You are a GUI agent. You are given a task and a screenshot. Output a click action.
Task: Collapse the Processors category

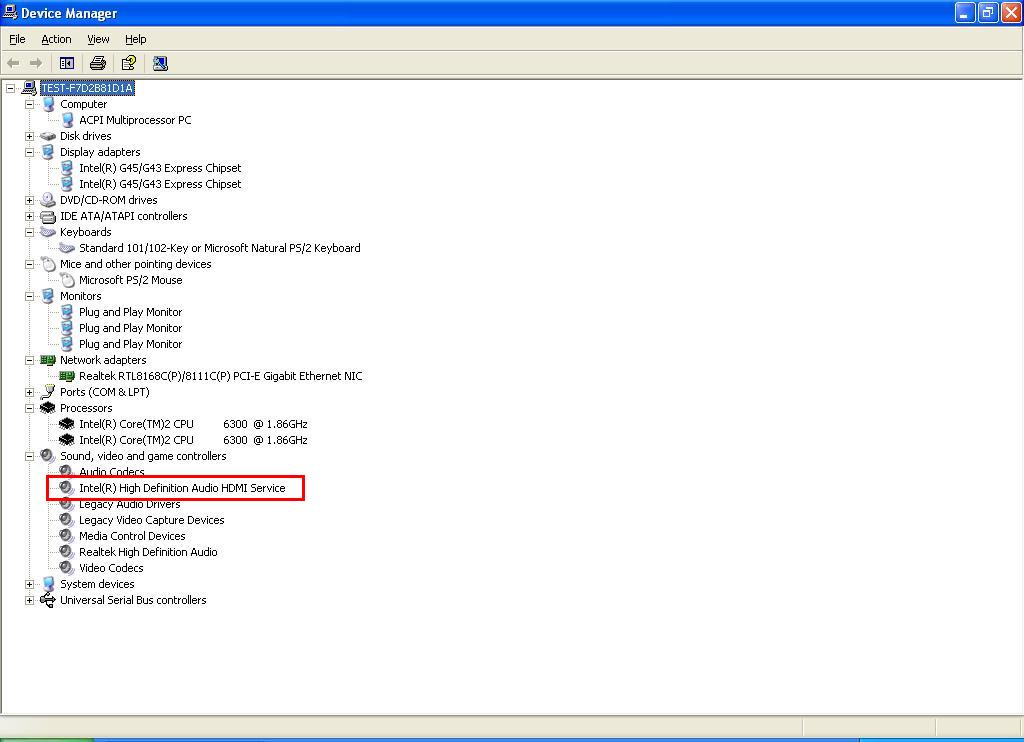[29, 408]
